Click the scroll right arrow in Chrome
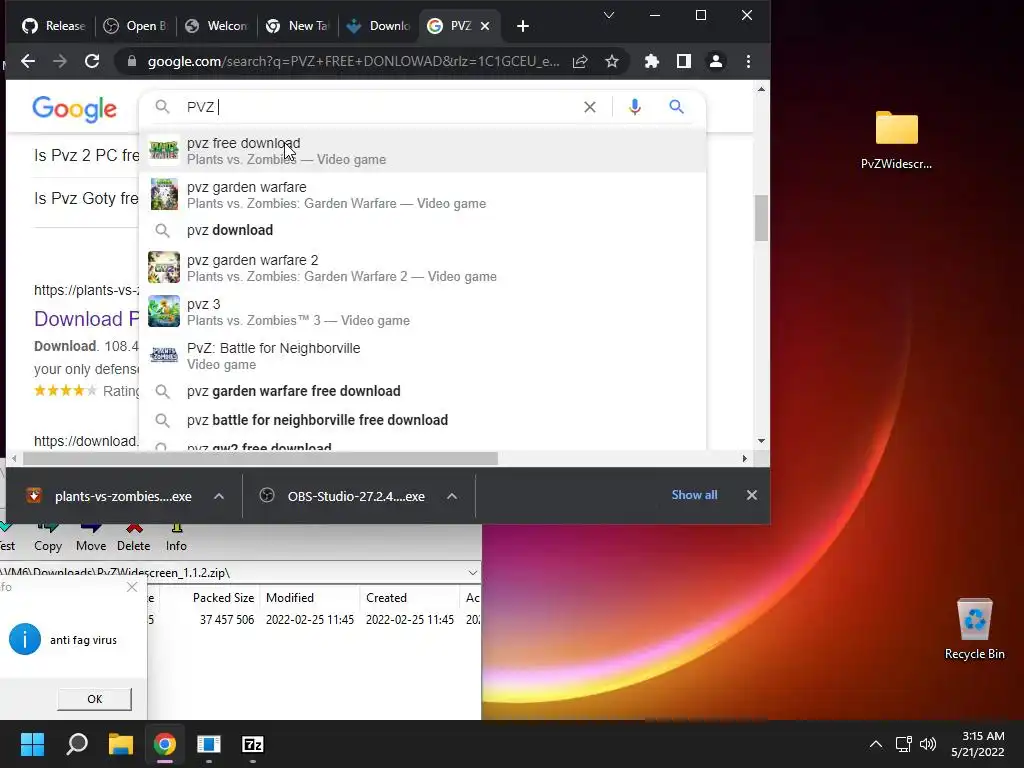 coord(744,459)
